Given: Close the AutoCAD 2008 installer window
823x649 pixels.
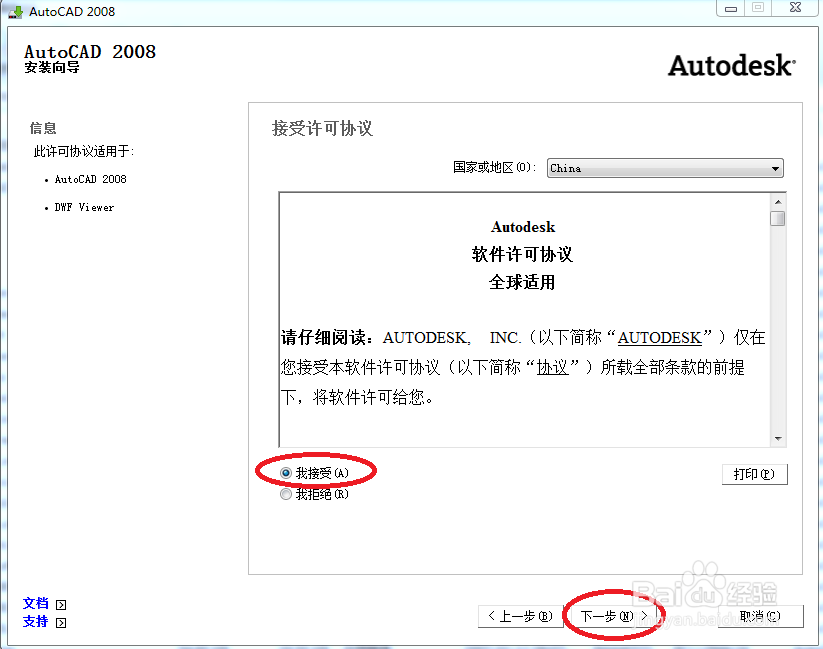Looking at the screenshot, I should (795, 8).
